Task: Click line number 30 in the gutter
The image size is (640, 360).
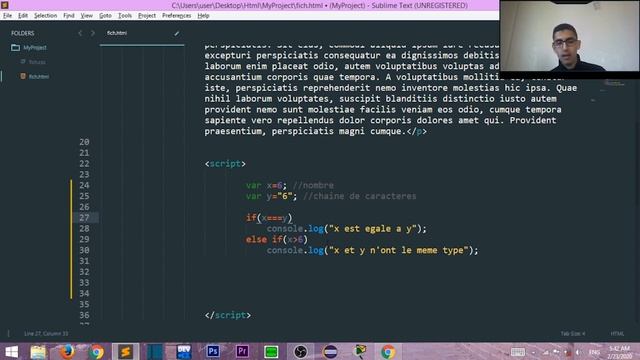Action: tap(84, 250)
